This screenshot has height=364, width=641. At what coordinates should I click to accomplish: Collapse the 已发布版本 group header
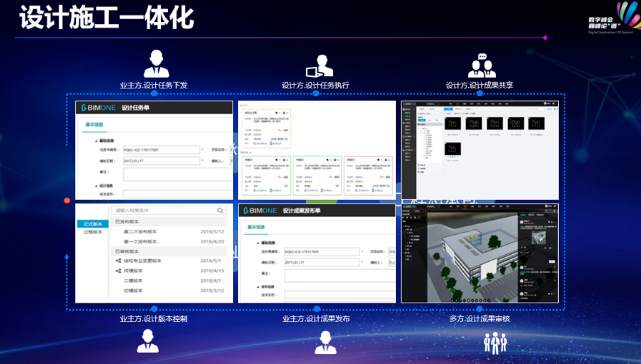click(x=168, y=221)
